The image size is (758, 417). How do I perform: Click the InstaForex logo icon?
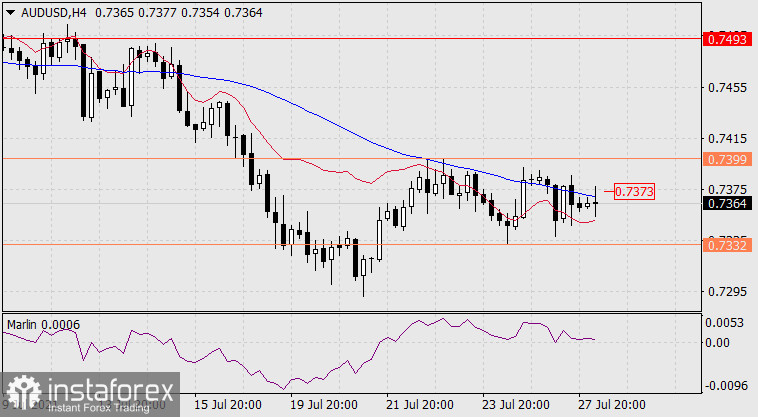pyautogui.click(x=22, y=393)
